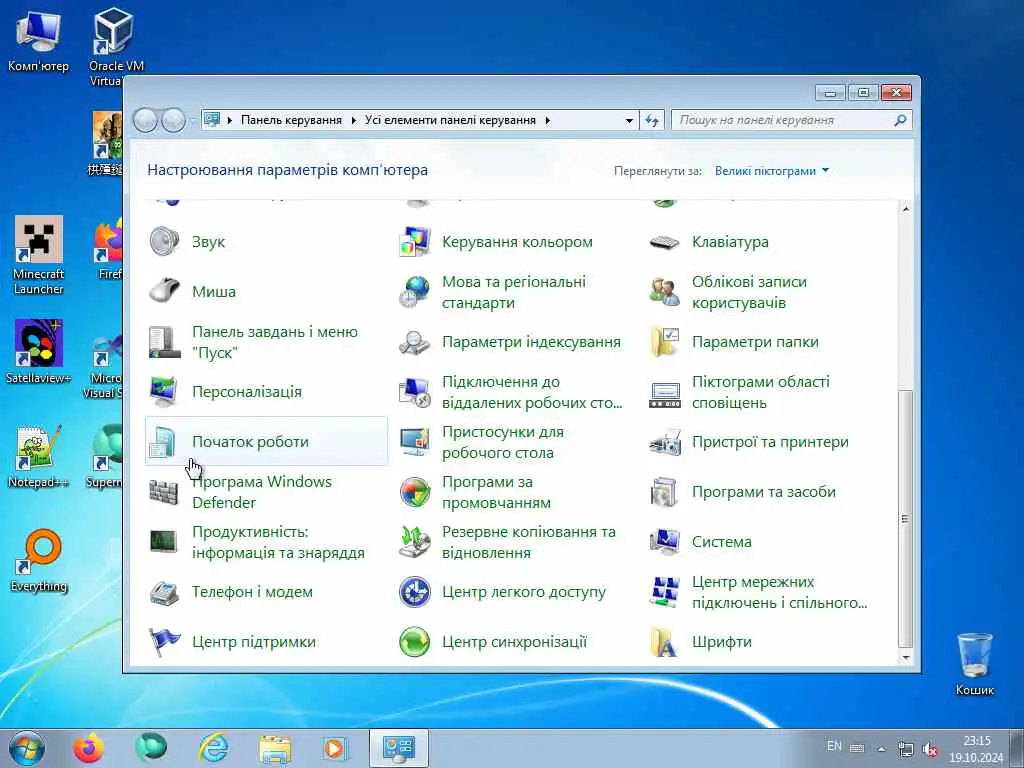Image resolution: width=1024 pixels, height=768 pixels.
Task: Open the Звук speaker icon
Action: click(x=164, y=242)
